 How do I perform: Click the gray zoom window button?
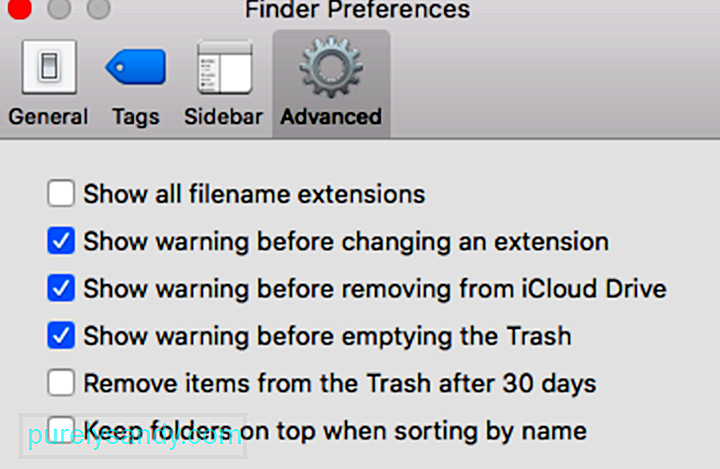pyautogui.click(x=98, y=8)
